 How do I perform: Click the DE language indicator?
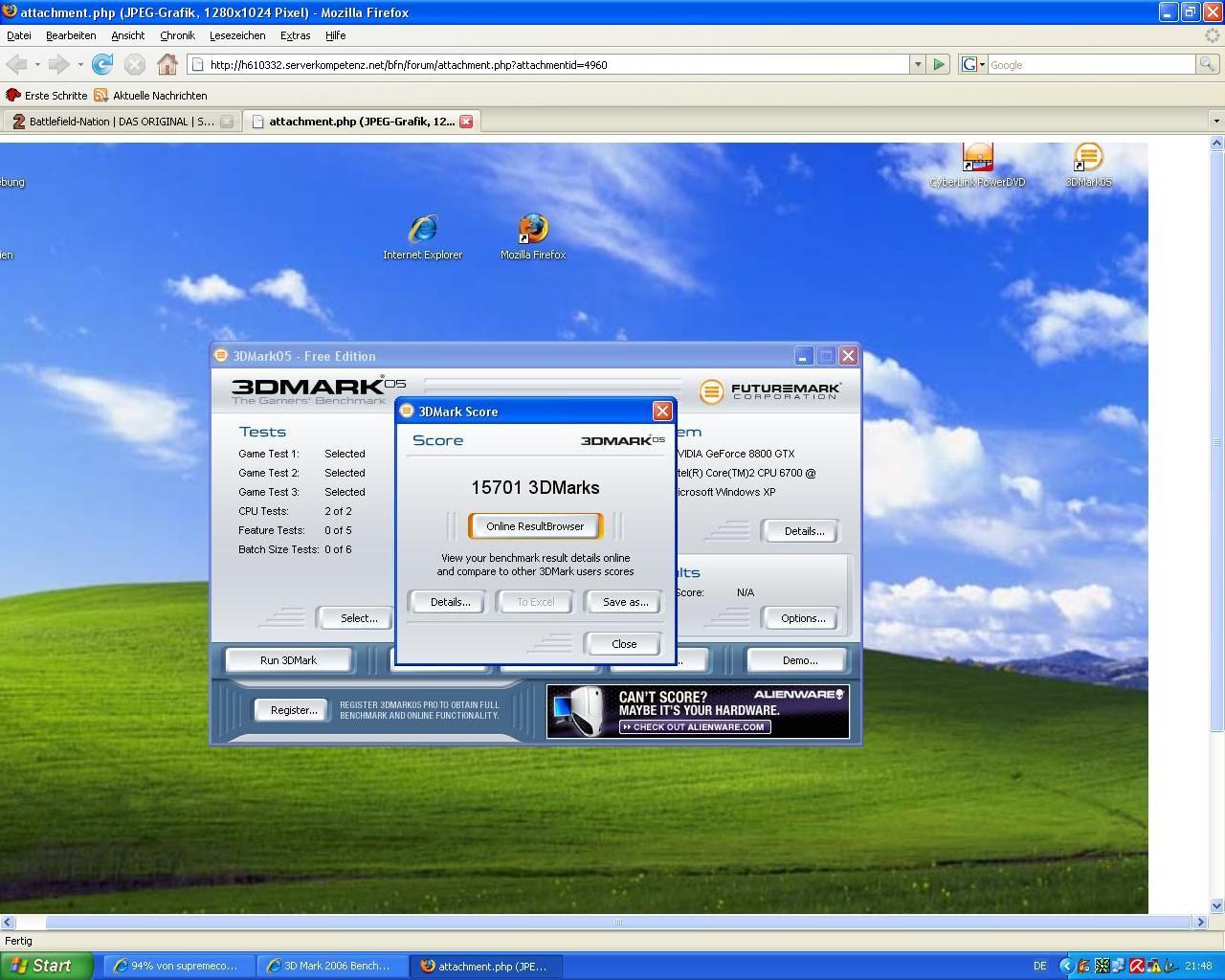pos(1040,966)
